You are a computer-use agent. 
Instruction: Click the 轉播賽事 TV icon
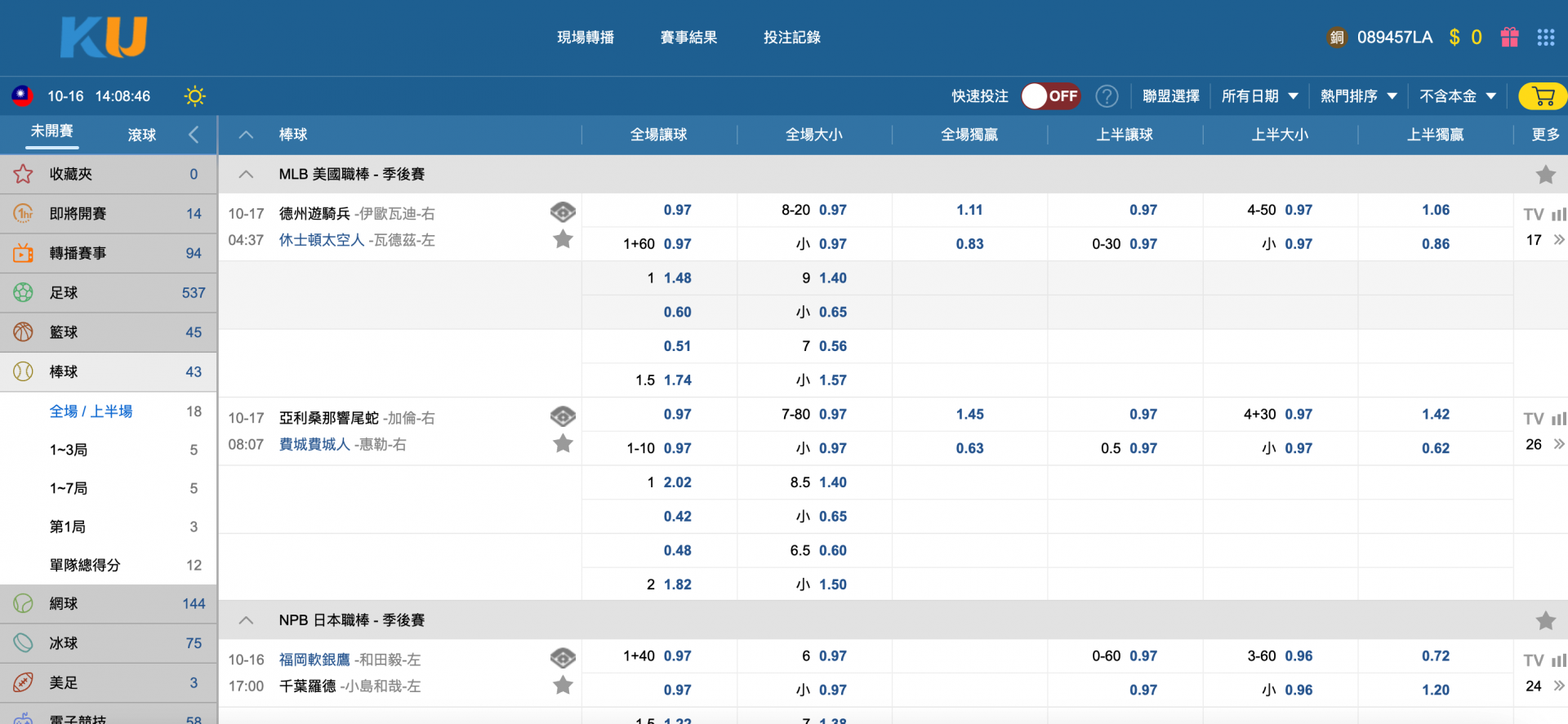(23, 253)
